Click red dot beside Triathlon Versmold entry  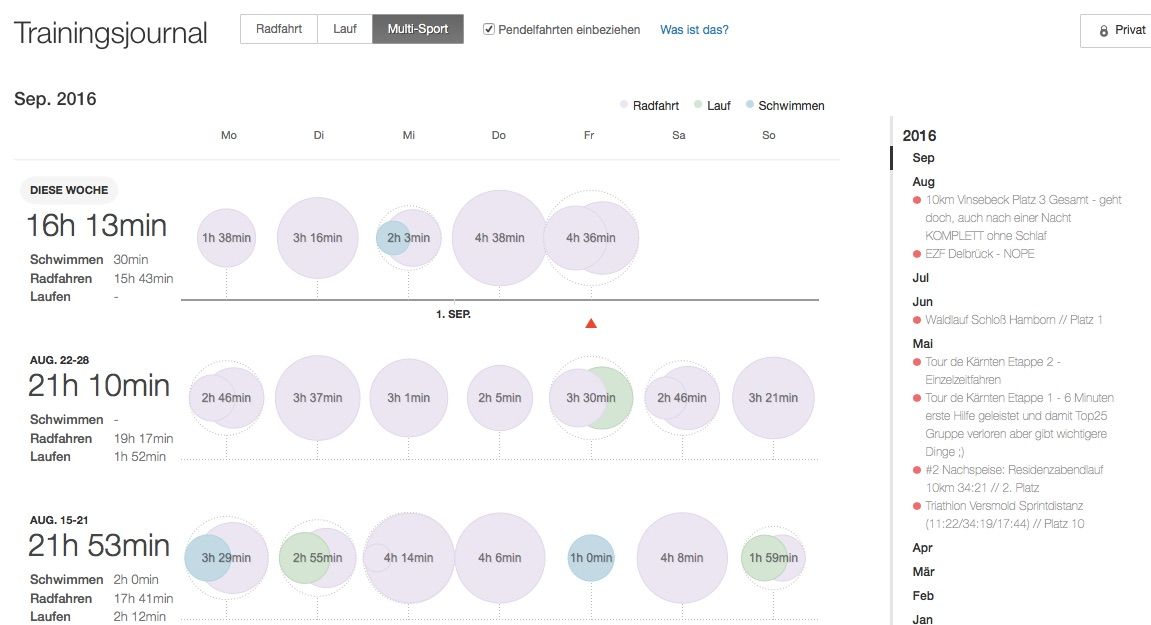coord(916,506)
